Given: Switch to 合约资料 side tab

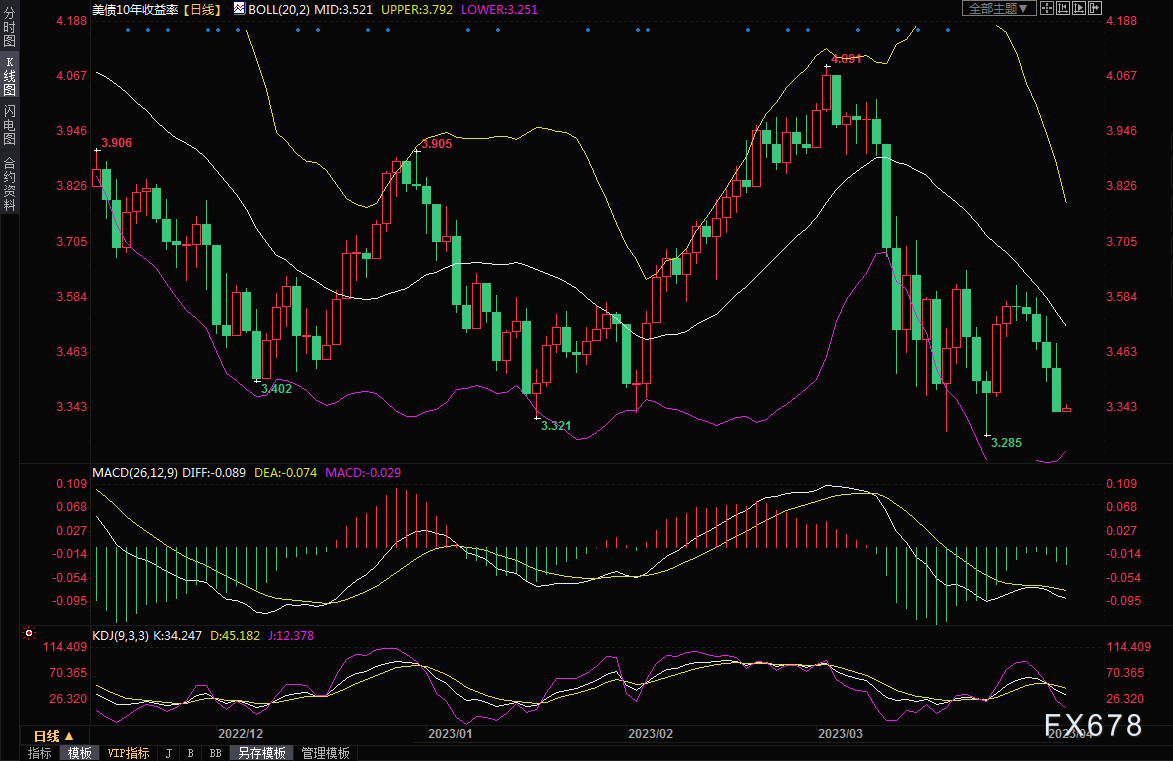Looking at the screenshot, I should coord(9,183).
